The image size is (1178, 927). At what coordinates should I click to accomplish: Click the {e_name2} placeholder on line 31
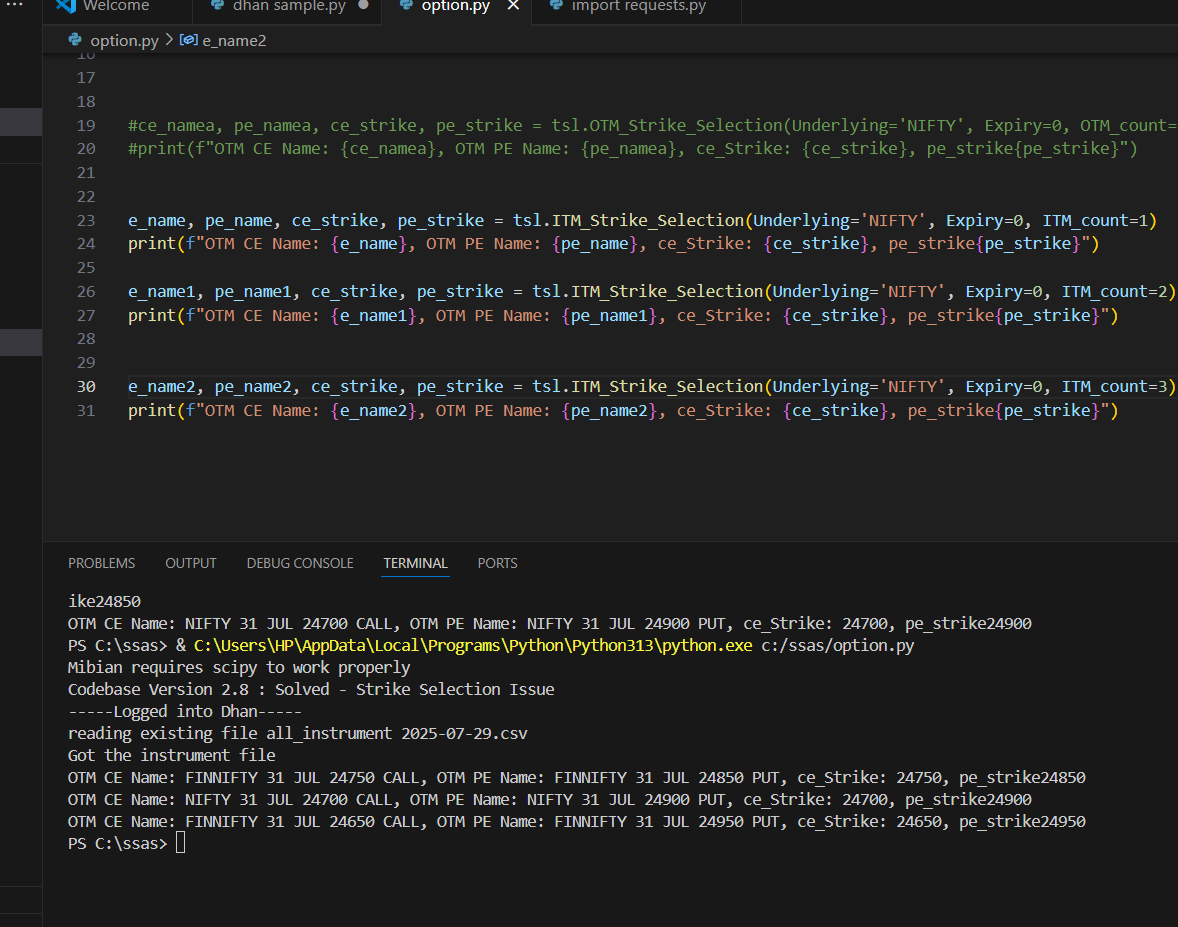pos(373,411)
